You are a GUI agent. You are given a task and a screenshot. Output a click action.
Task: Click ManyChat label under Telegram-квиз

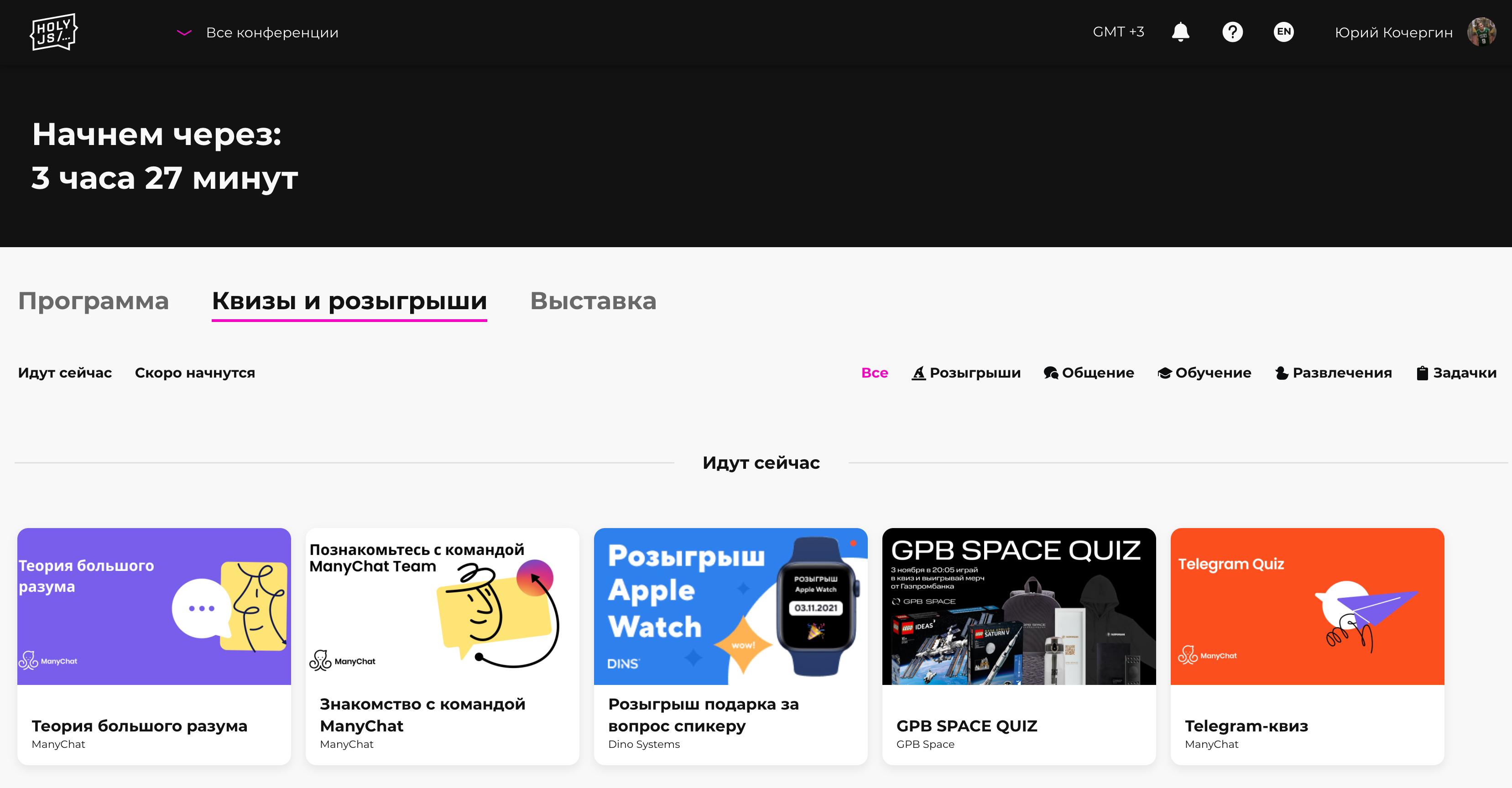tap(1211, 744)
